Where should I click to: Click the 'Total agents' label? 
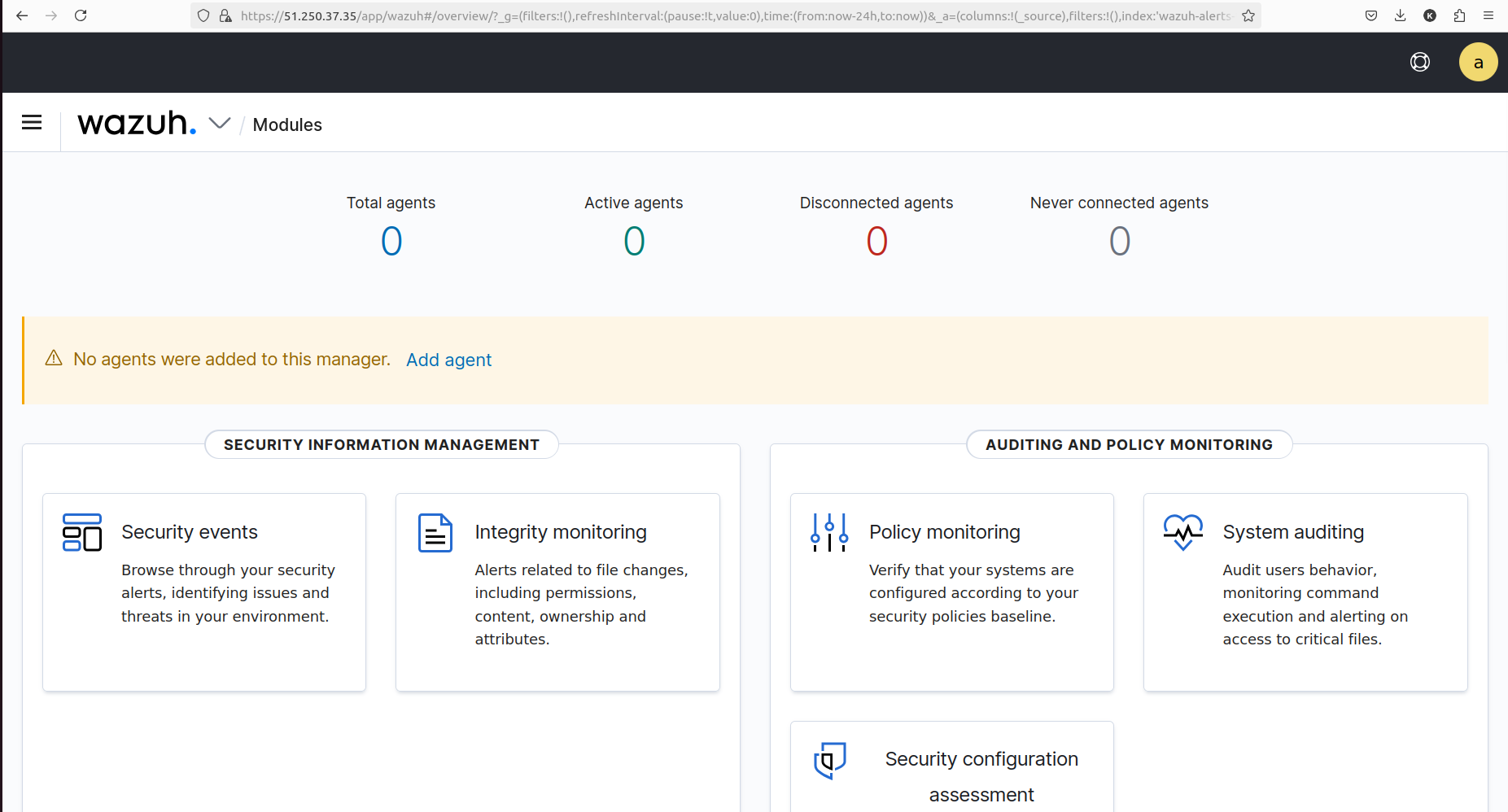click(x=391, y=203)
